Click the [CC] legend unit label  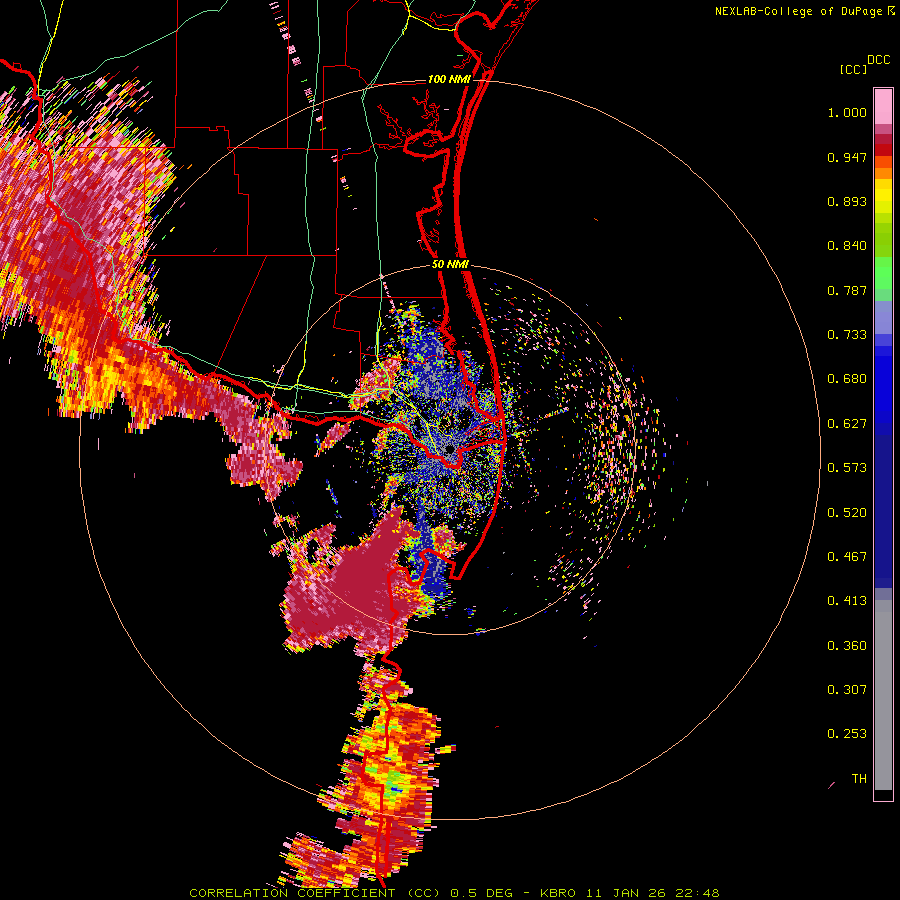(853, 69)
